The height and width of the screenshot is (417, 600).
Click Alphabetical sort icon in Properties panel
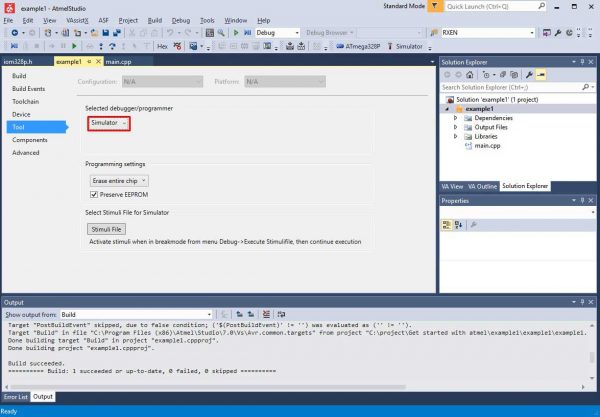458,225
